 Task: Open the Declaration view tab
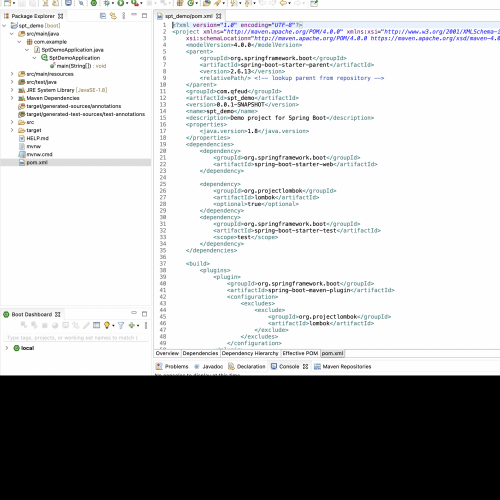pyautogui.click(x=247, y=366)
